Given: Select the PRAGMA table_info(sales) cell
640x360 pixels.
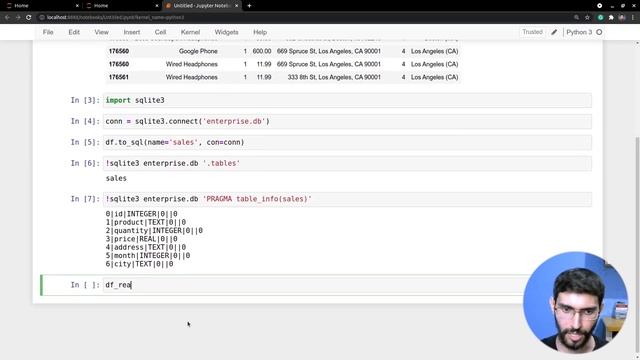Looking at the screenshot, I should tap(347, 199).
